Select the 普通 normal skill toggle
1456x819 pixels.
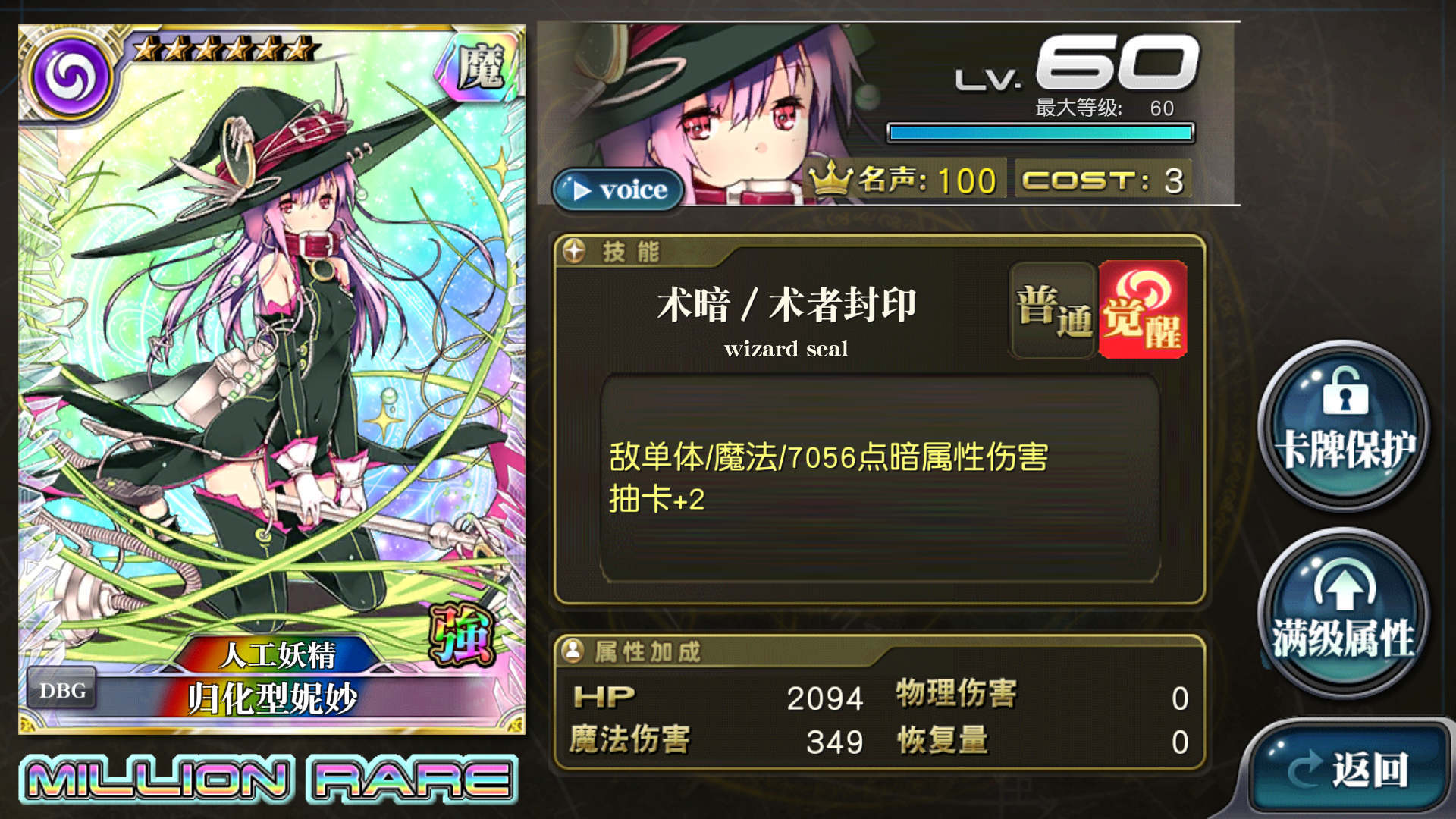tap(1053, 311)
